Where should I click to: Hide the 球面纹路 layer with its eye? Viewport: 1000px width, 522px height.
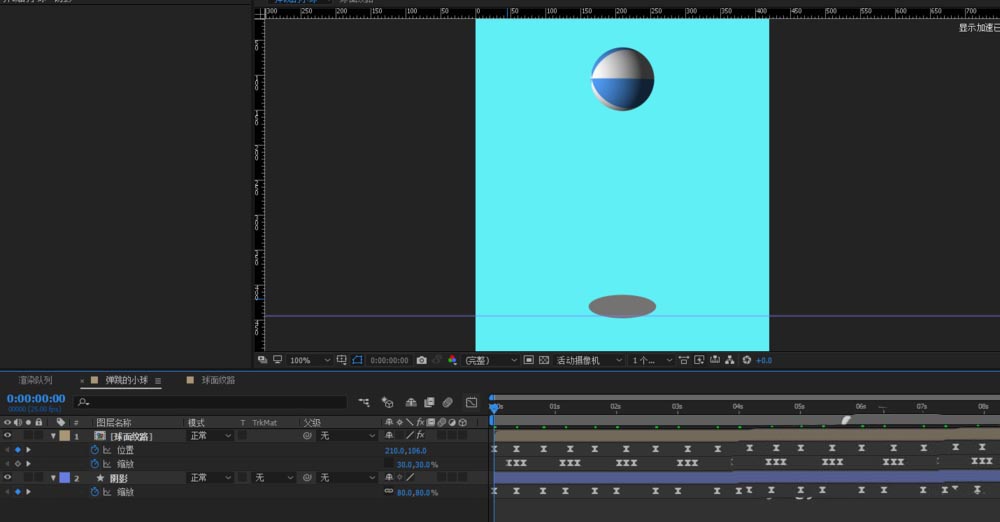8,435
